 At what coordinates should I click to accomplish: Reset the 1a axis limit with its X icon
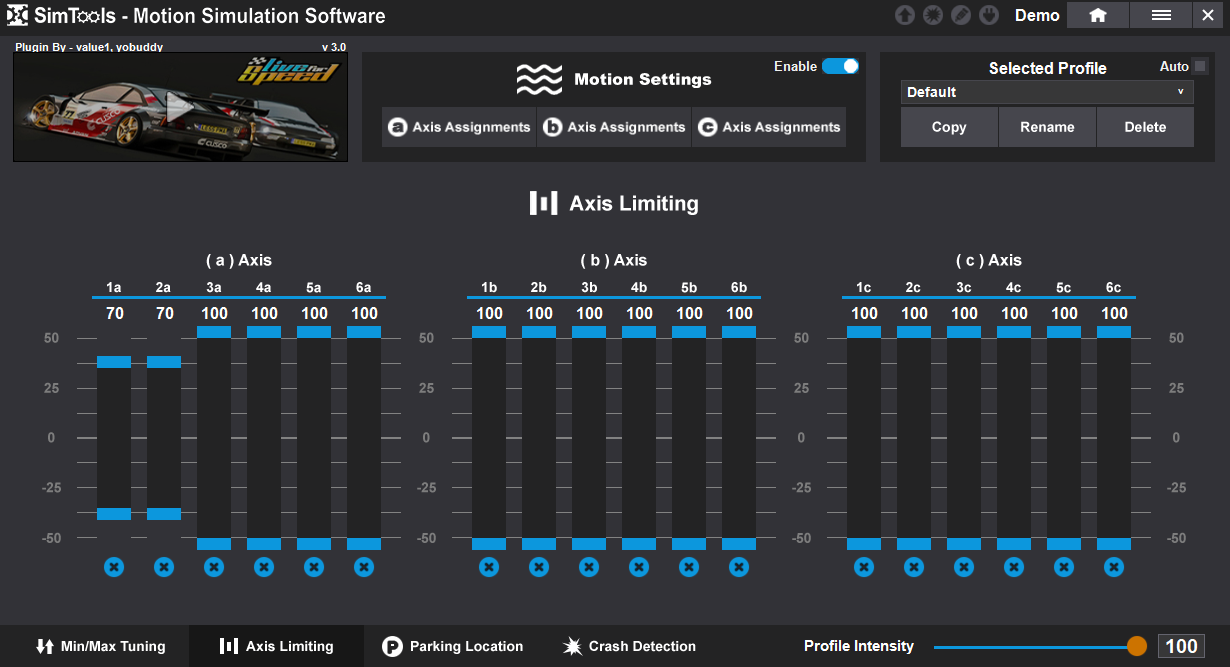[114, 567]
